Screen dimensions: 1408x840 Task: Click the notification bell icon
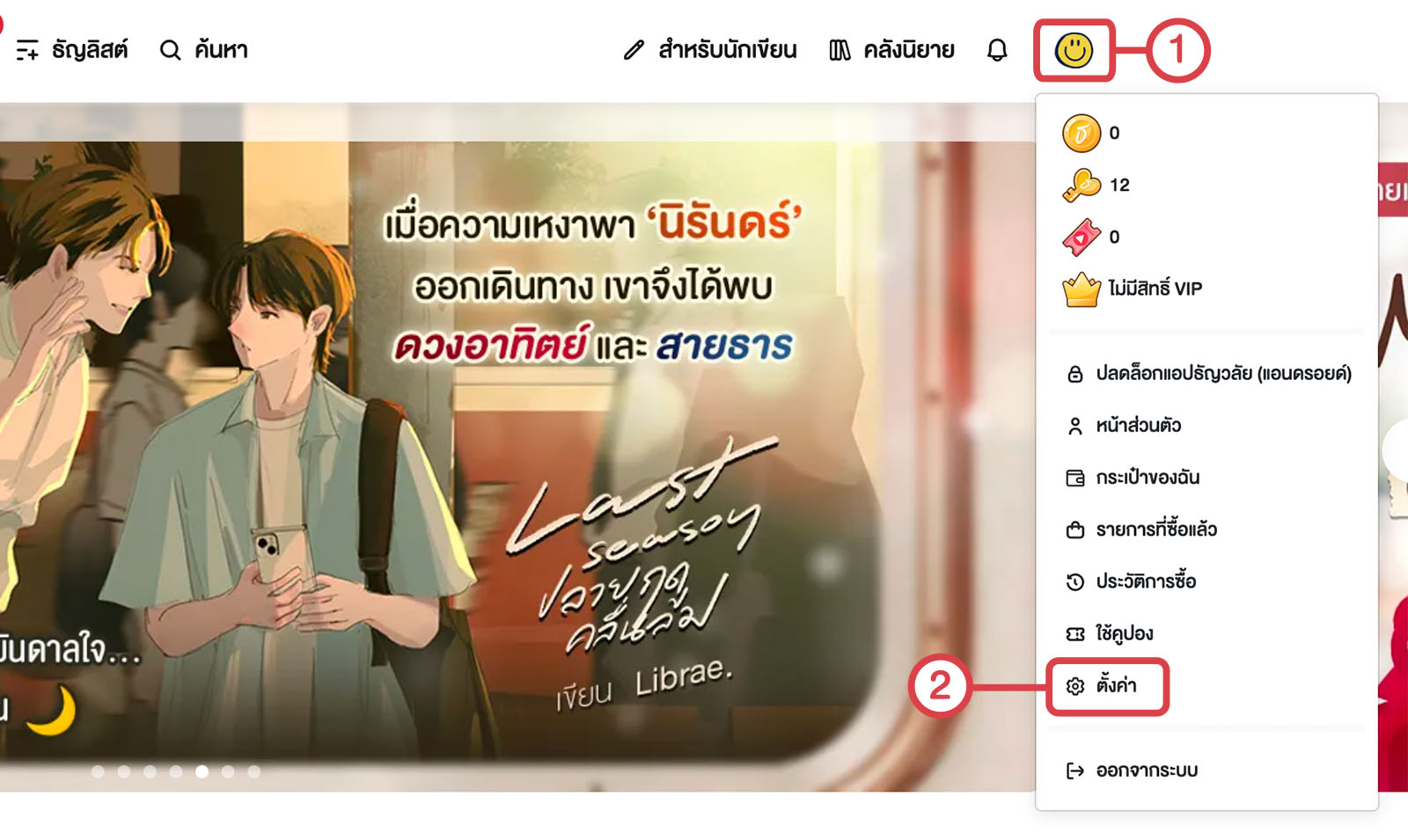point(996,50)
